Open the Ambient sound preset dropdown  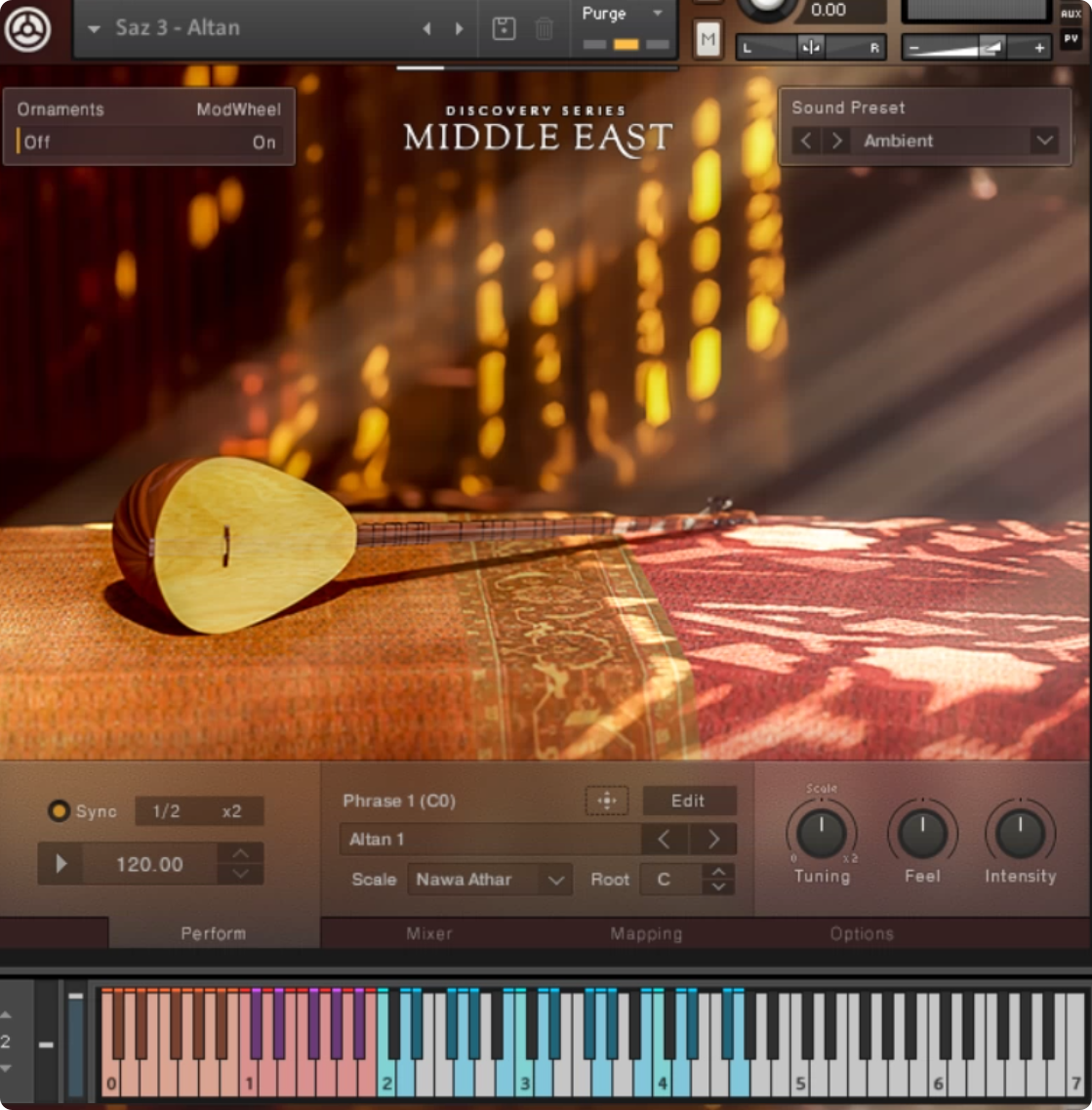pos(955,141)
